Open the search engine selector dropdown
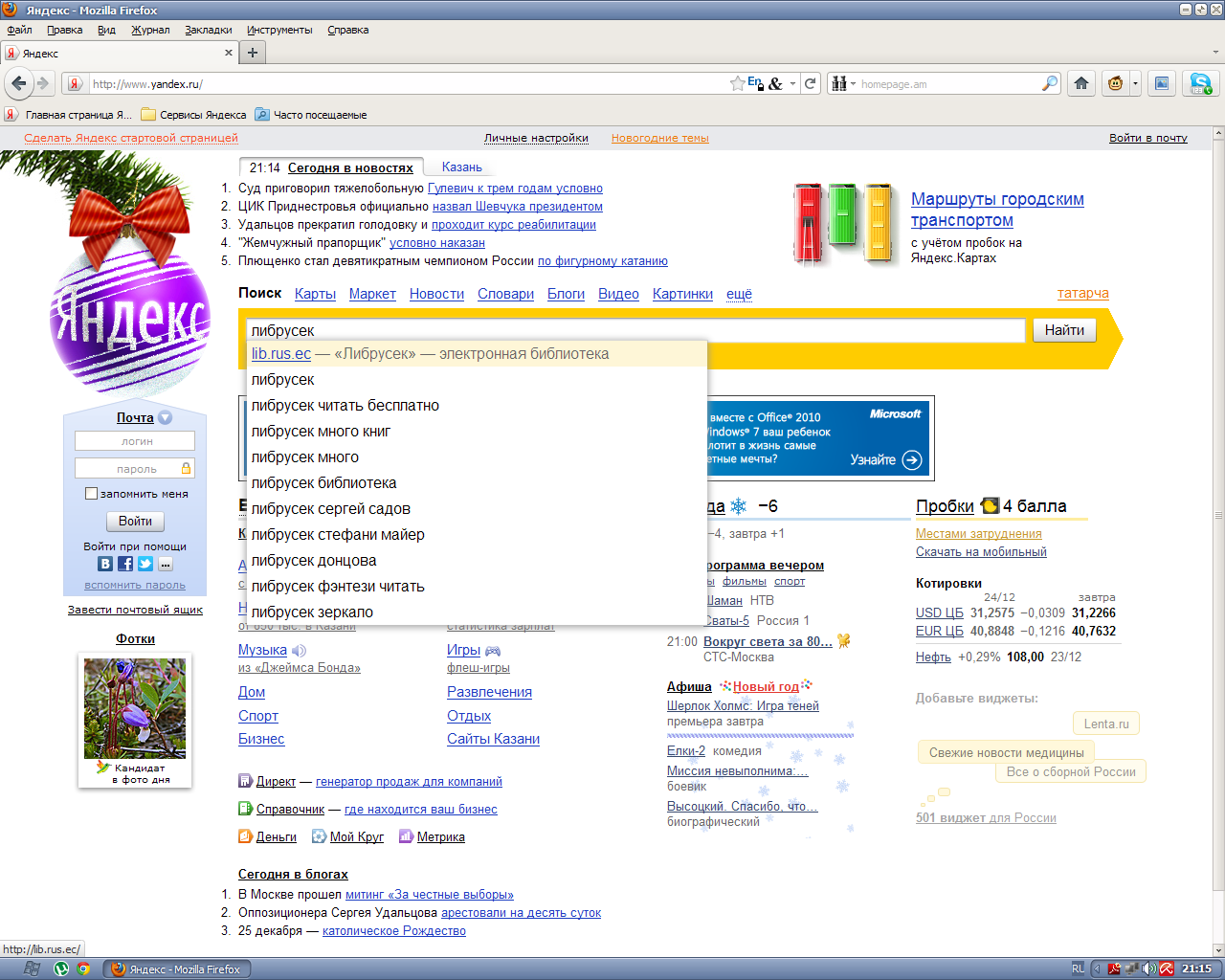1225x980 pixels. coord(842,83)
